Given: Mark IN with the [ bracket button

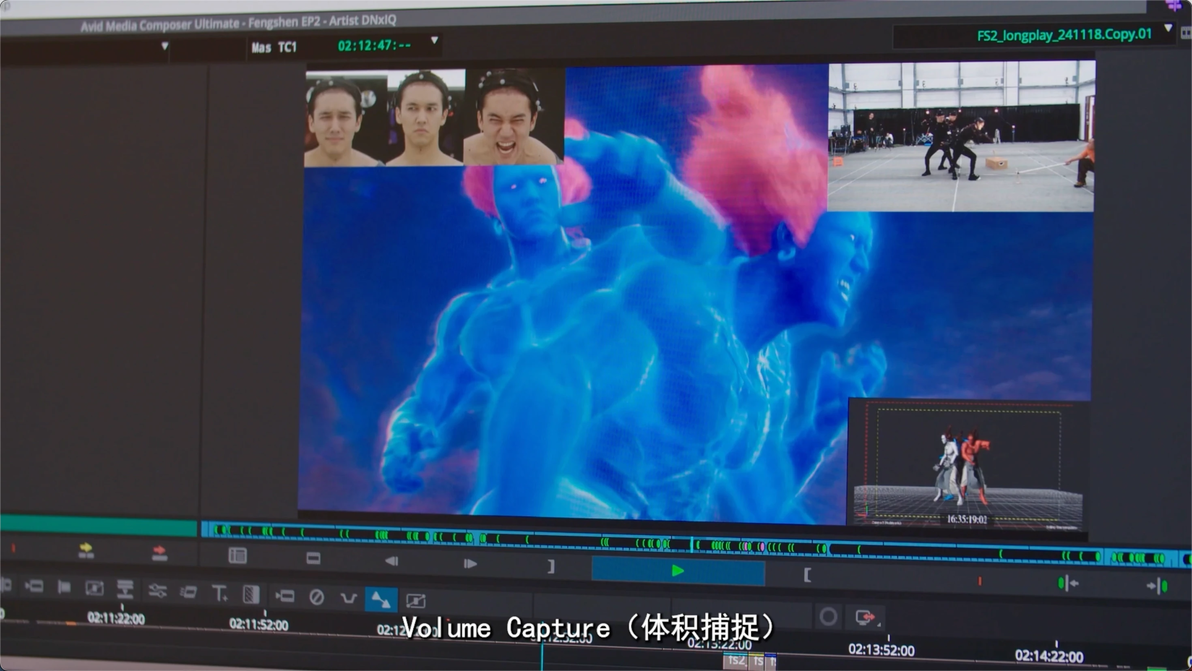Looking at the screenshot, I should [807, 575].
